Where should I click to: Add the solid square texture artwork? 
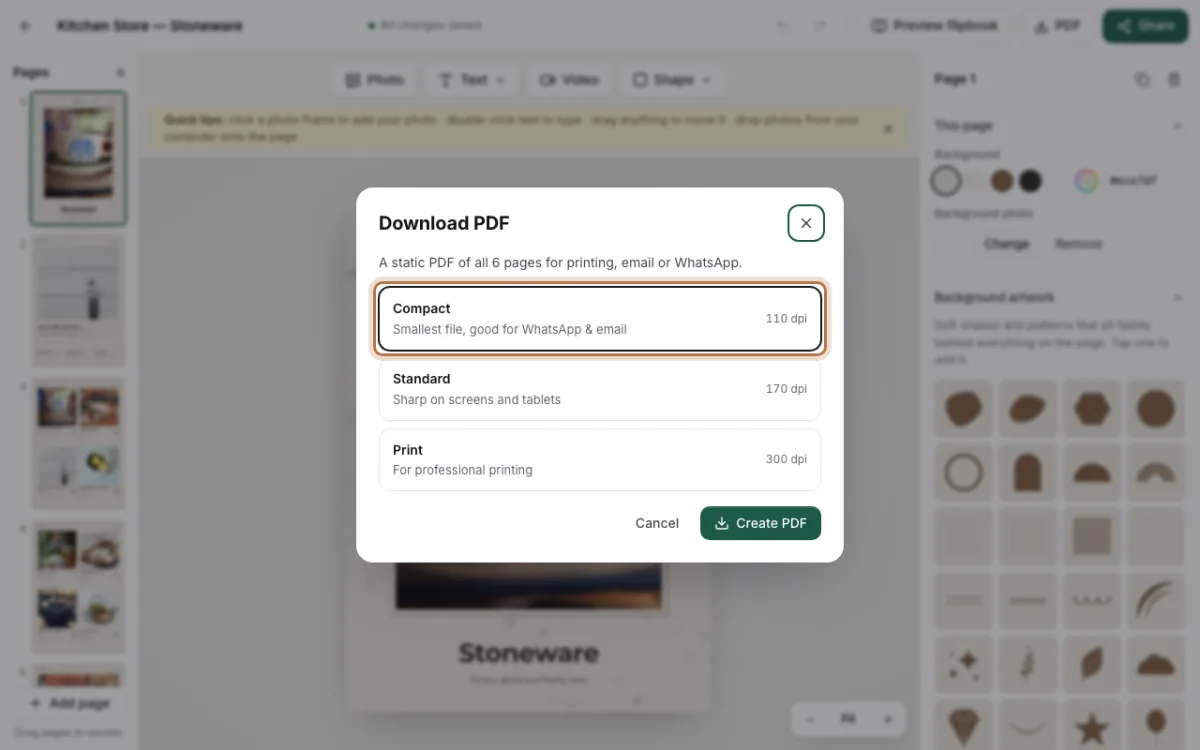click(x=1091, y=536)
